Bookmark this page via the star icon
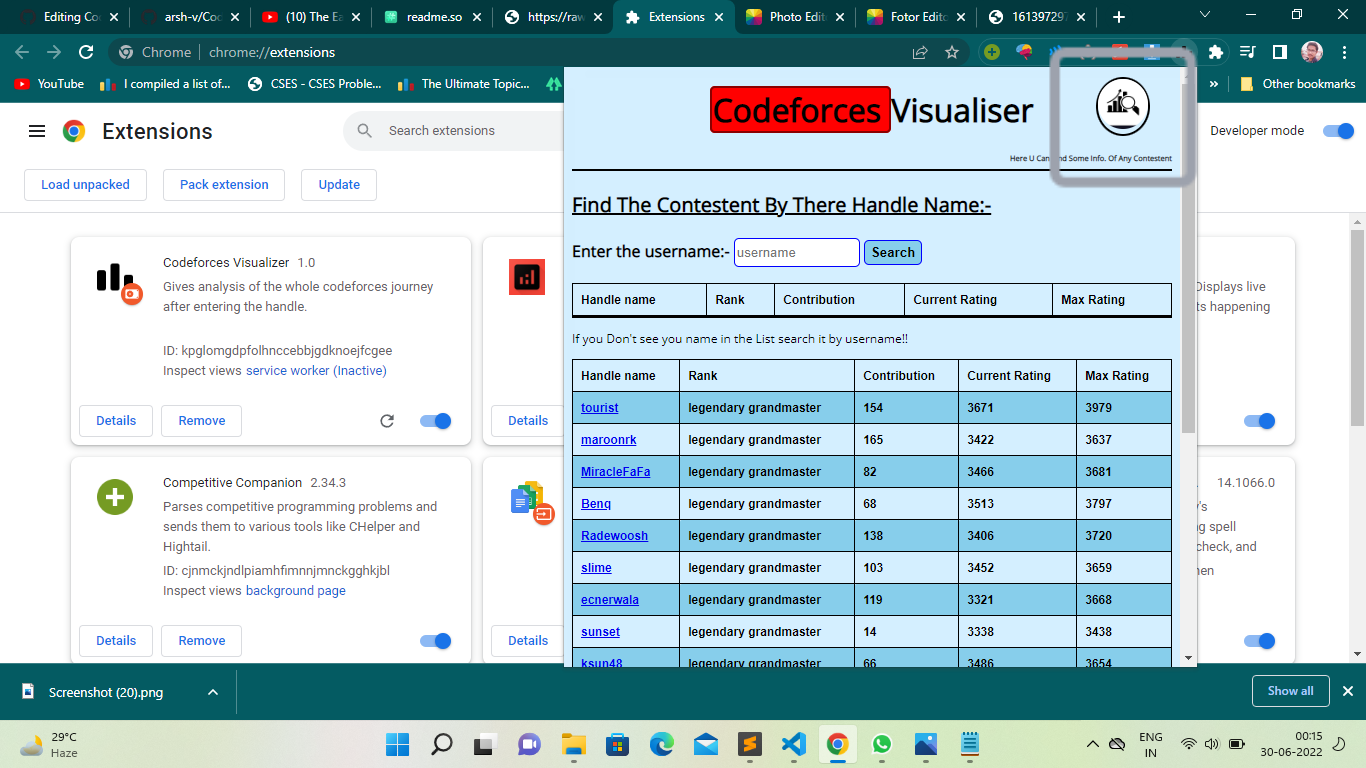Image resolution: width=1366 pixels, height=768 pixels. pyautogui.click(x=951, y=51)
